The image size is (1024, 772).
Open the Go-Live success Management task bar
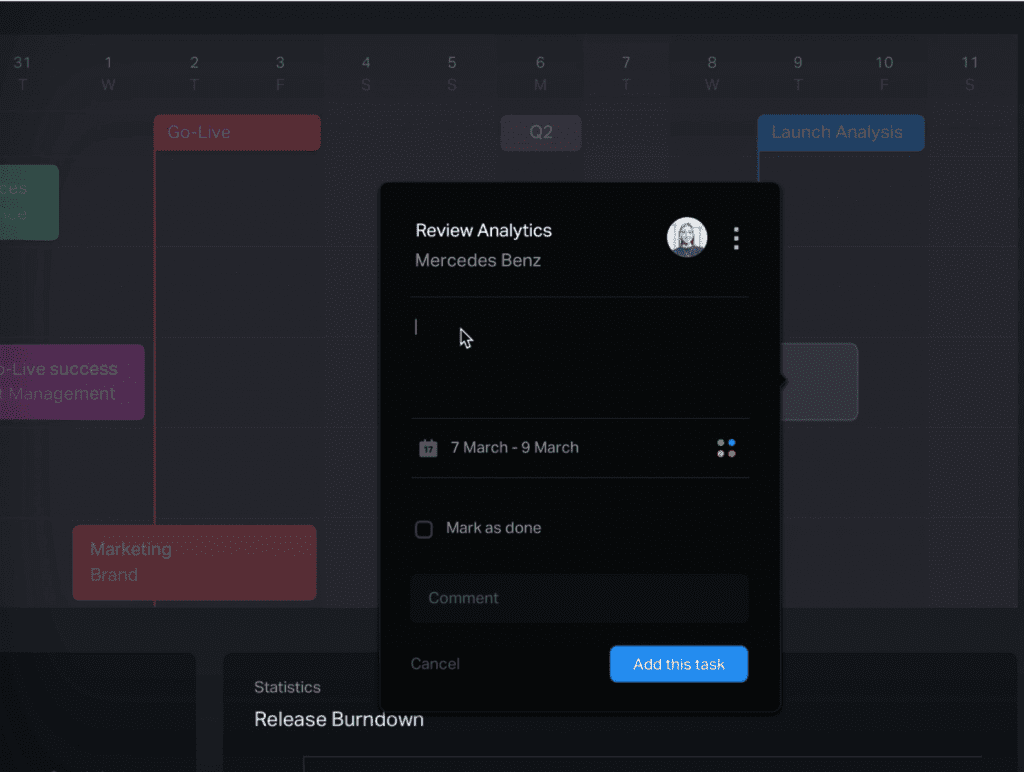click(x=72, y=381)
